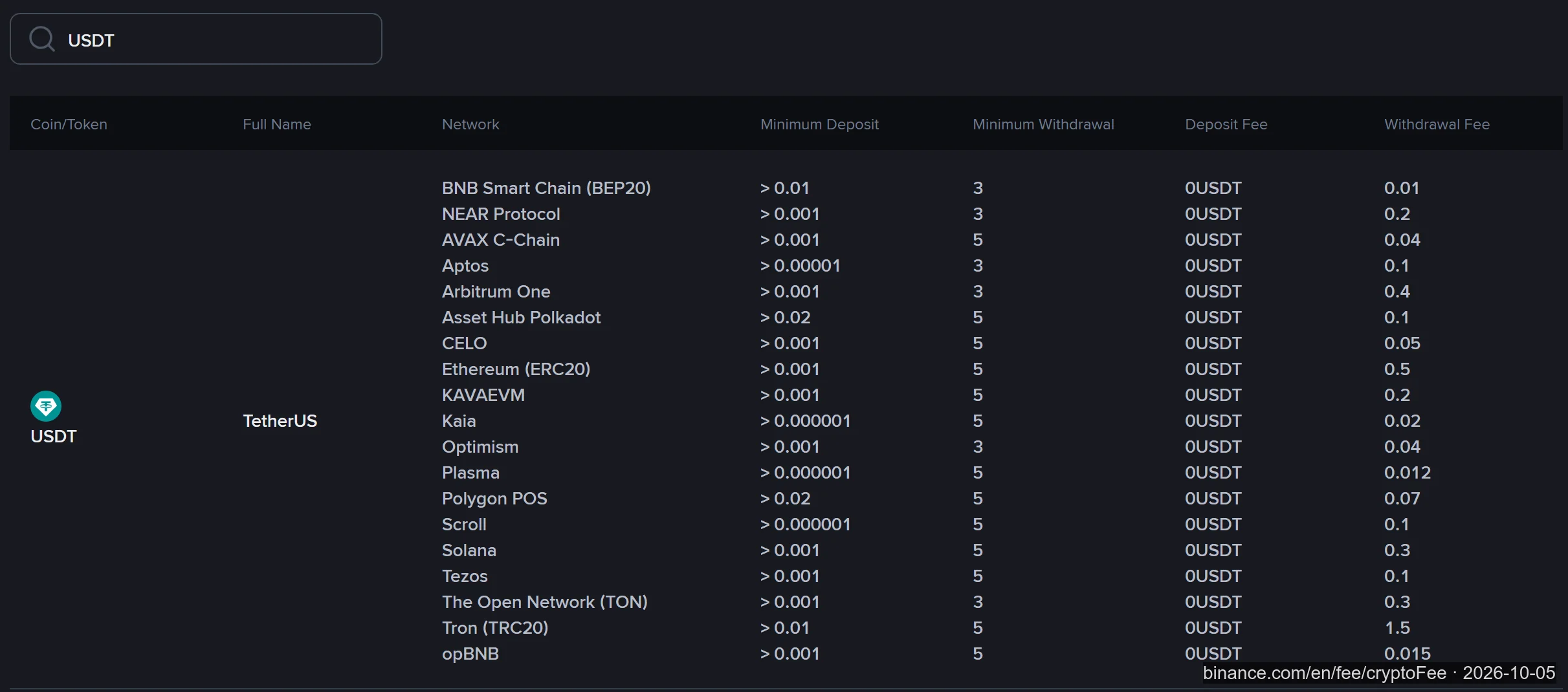The image size is (1568, 692).
Task: Click the Coin/Token column header
Action: coord(69,124)
